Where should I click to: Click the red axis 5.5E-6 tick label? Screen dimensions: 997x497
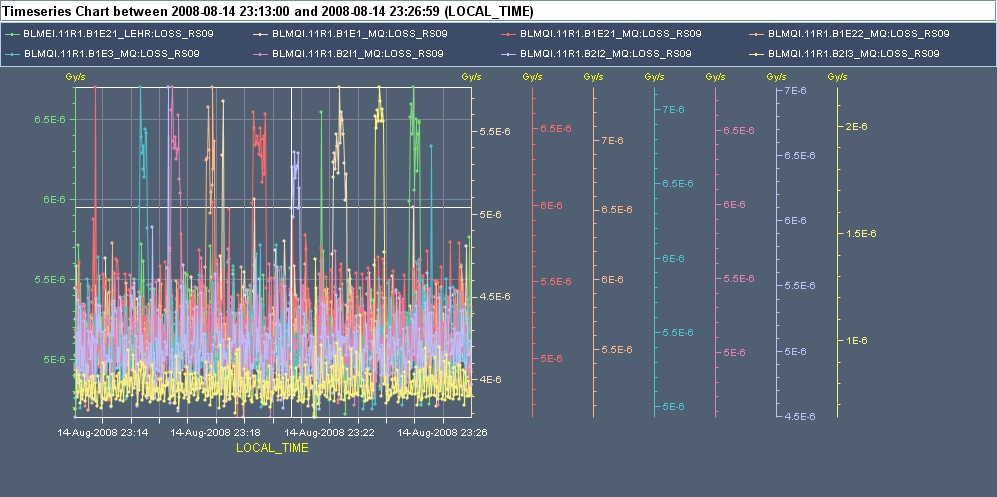(556, 282)
